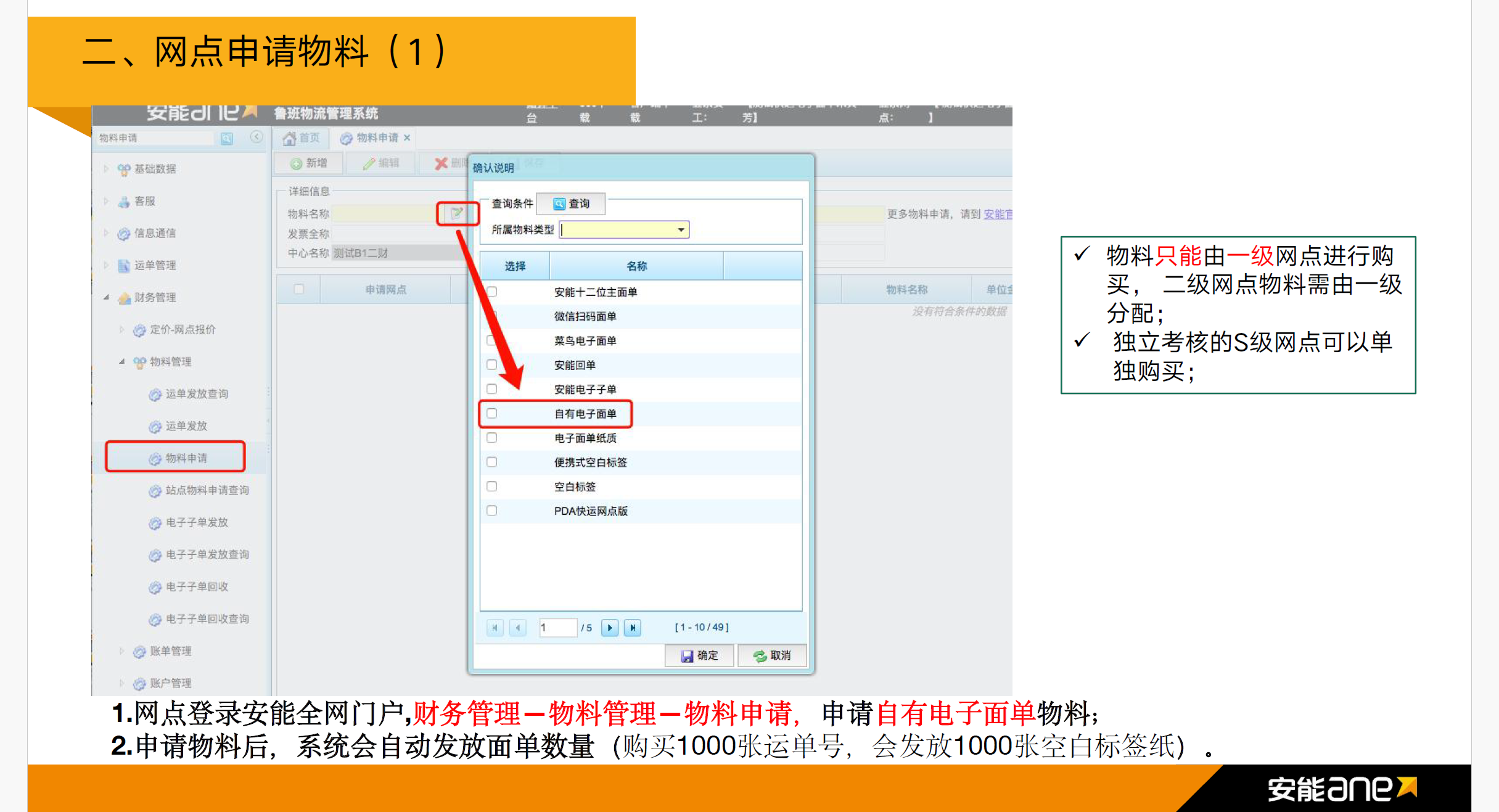Go to next page icon in pager
Screen dimensions: 1499x812
tap(610, 628)
